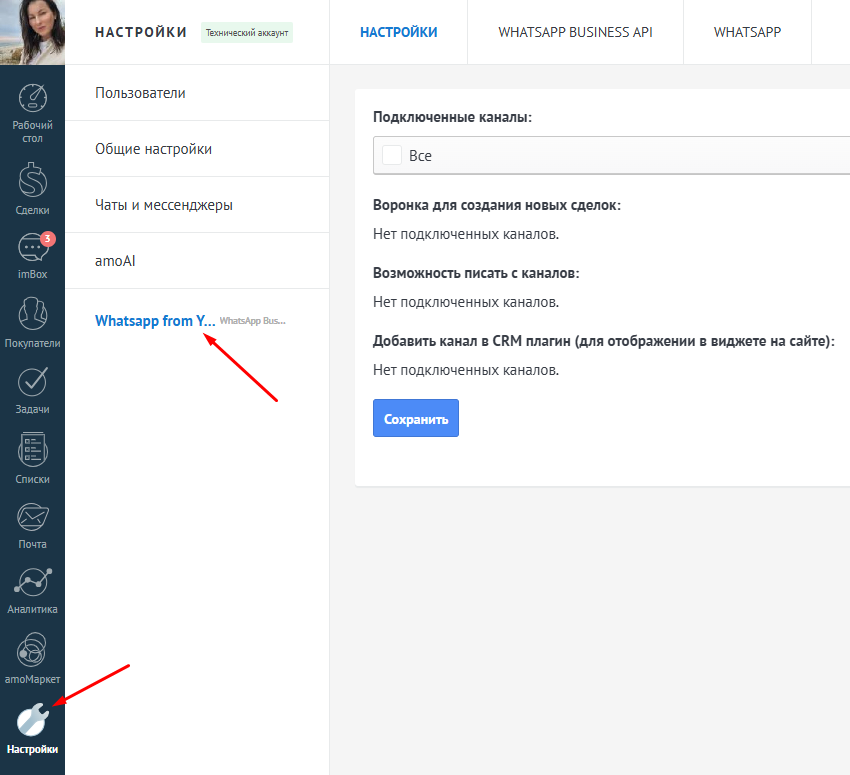
Task: Switch to WHATSAPP BUSINESS API tab
Action: (x=575, y=32)
